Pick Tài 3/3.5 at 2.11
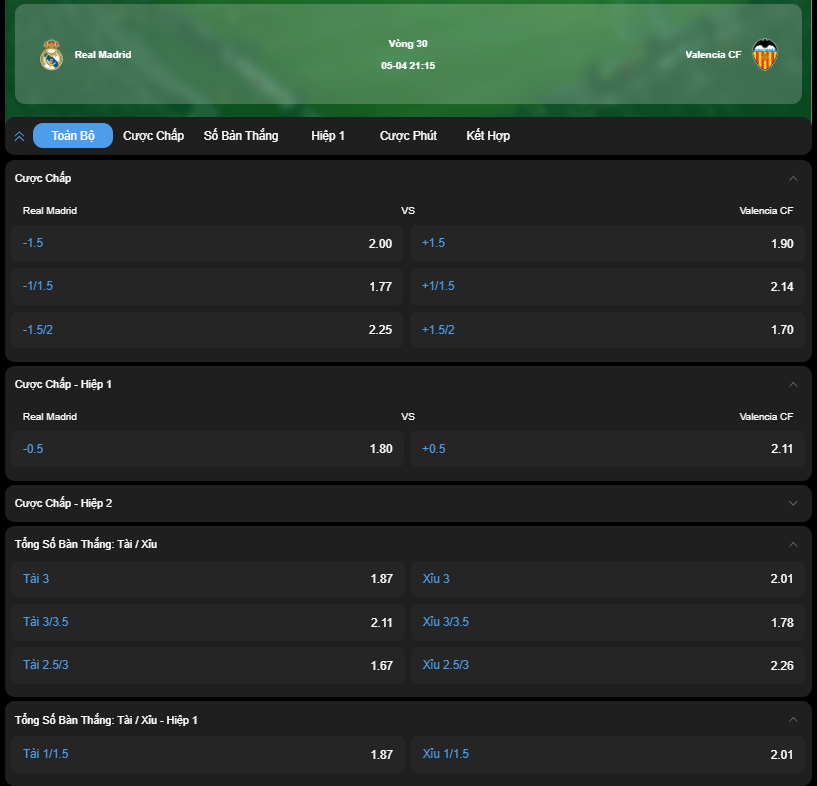 tap(208, 622)
